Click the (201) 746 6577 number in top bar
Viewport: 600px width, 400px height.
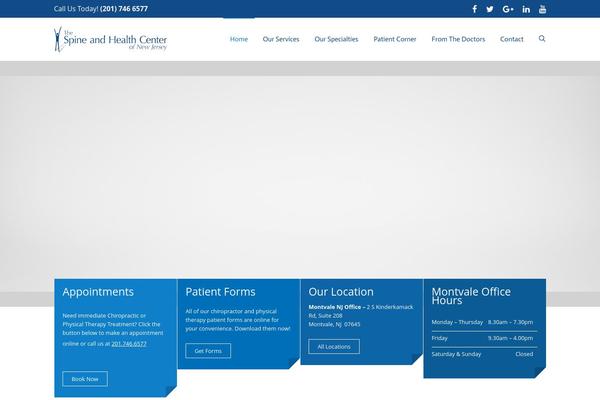124,9
